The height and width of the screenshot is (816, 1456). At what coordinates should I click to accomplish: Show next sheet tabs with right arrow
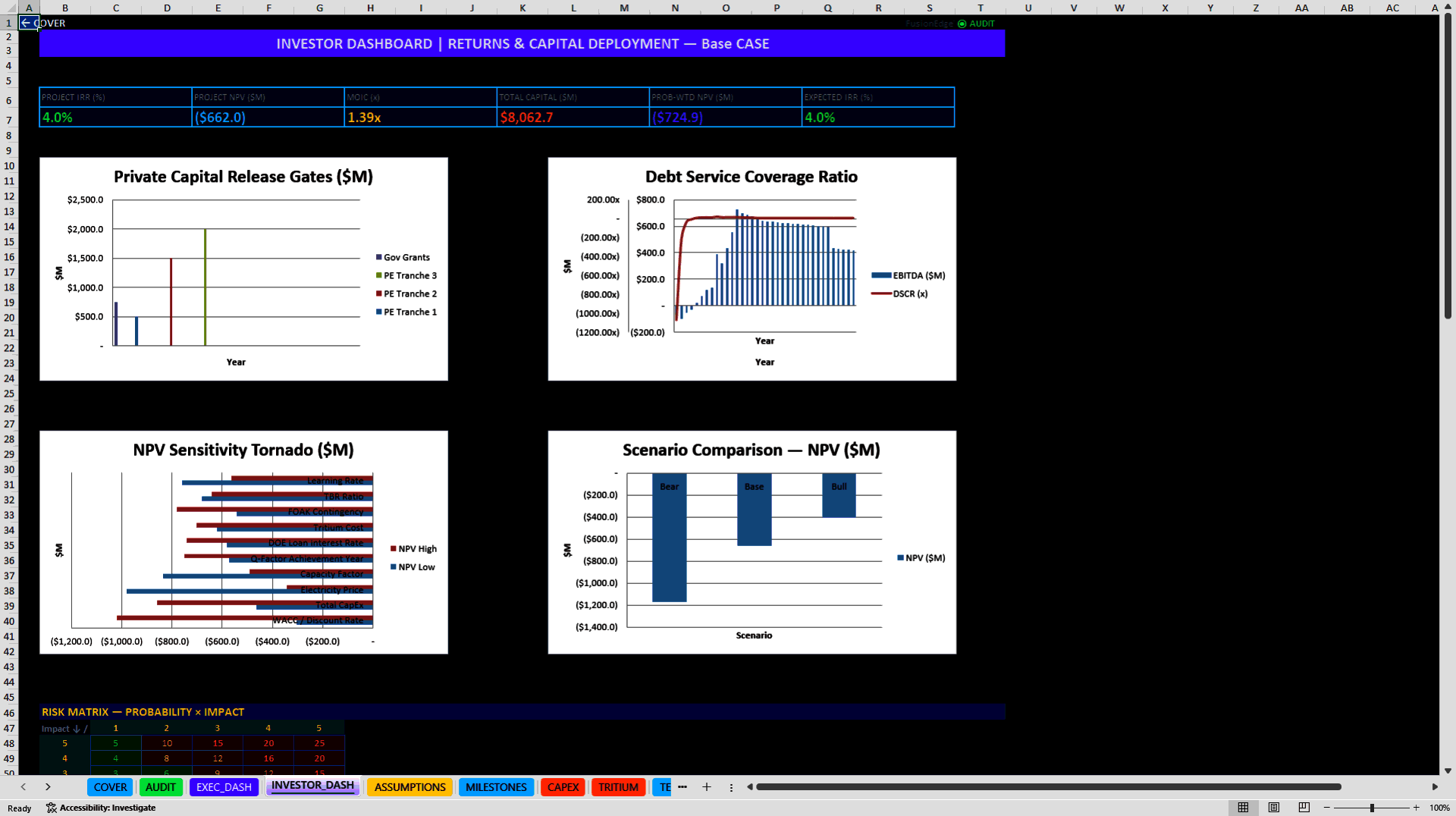(48, 787)
